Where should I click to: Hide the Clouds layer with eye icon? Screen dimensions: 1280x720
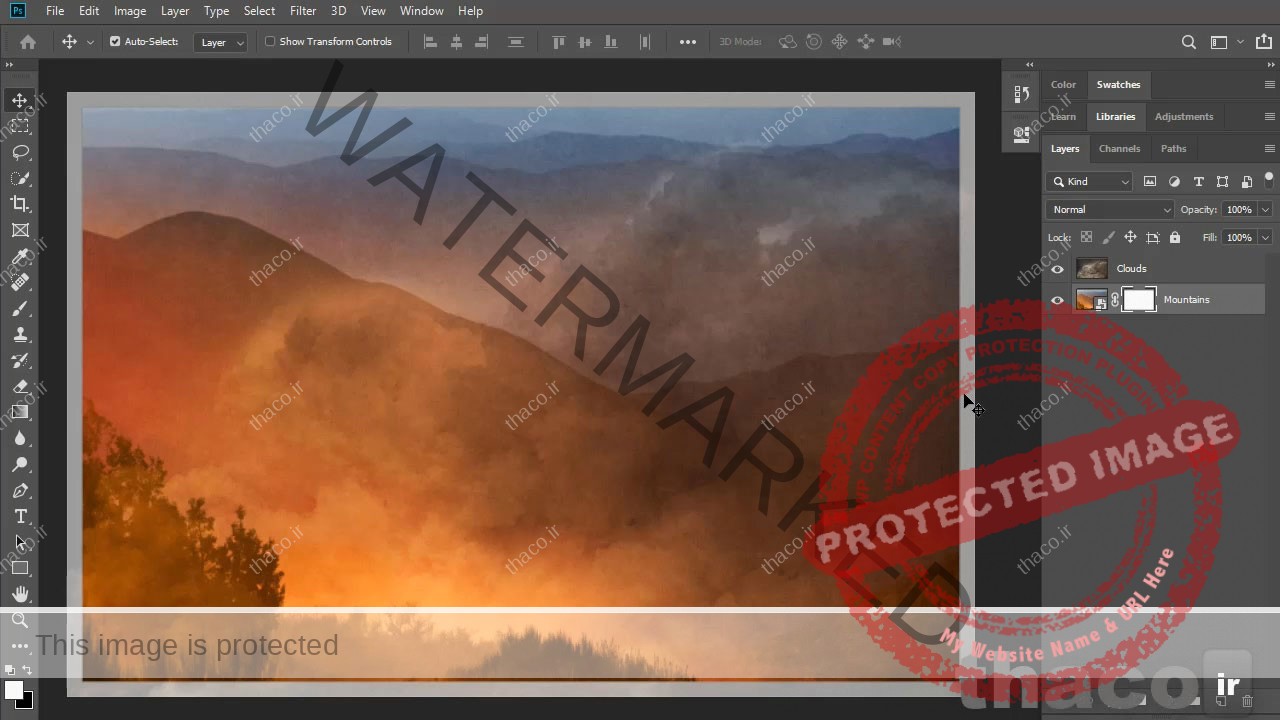tap(1057, 269)
